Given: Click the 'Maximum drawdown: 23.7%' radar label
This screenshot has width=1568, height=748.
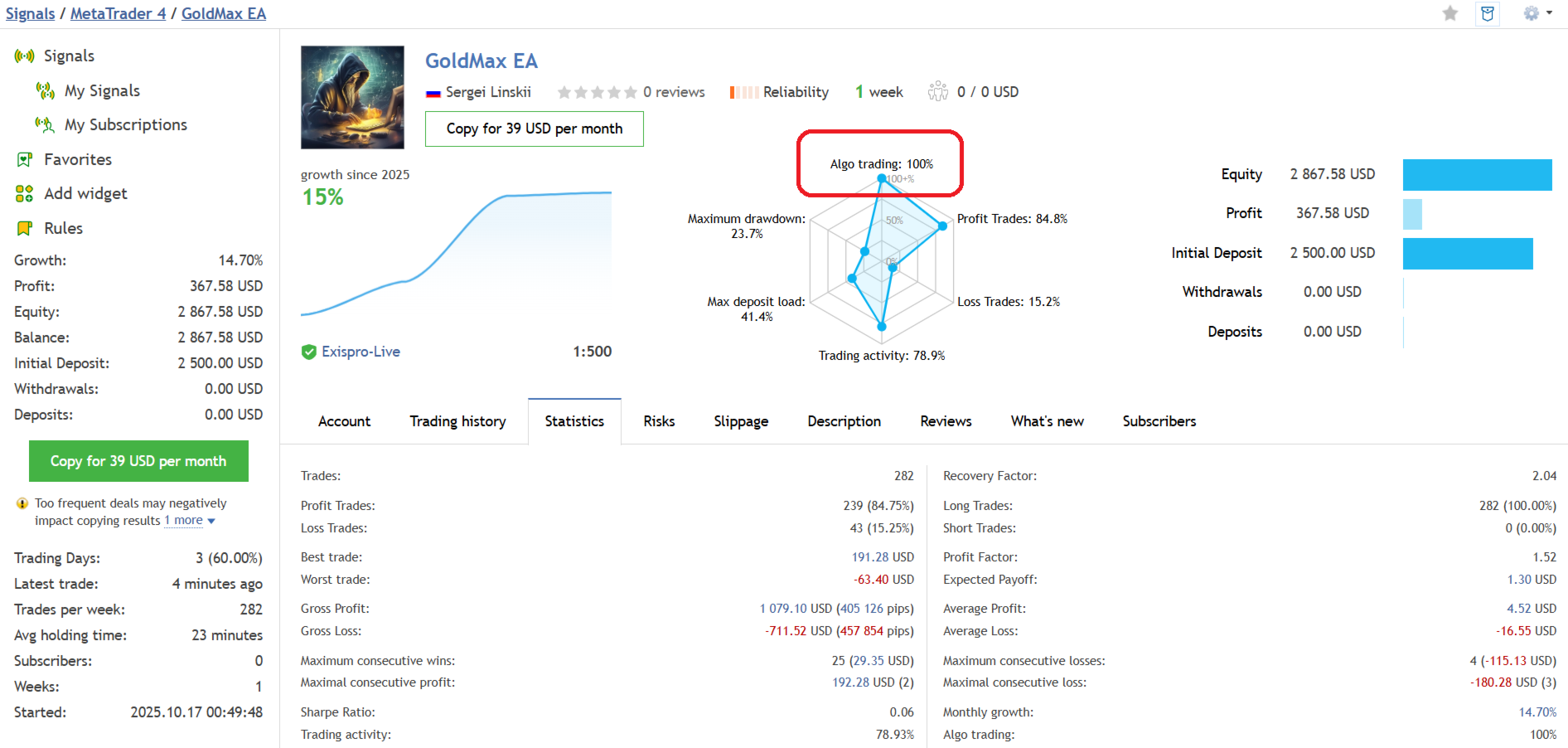Looking at the screenshot, I should point(747,226).
